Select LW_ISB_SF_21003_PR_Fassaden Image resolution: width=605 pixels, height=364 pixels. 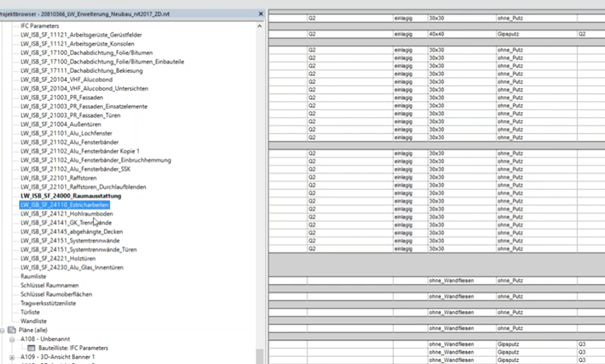coord(62,97)
